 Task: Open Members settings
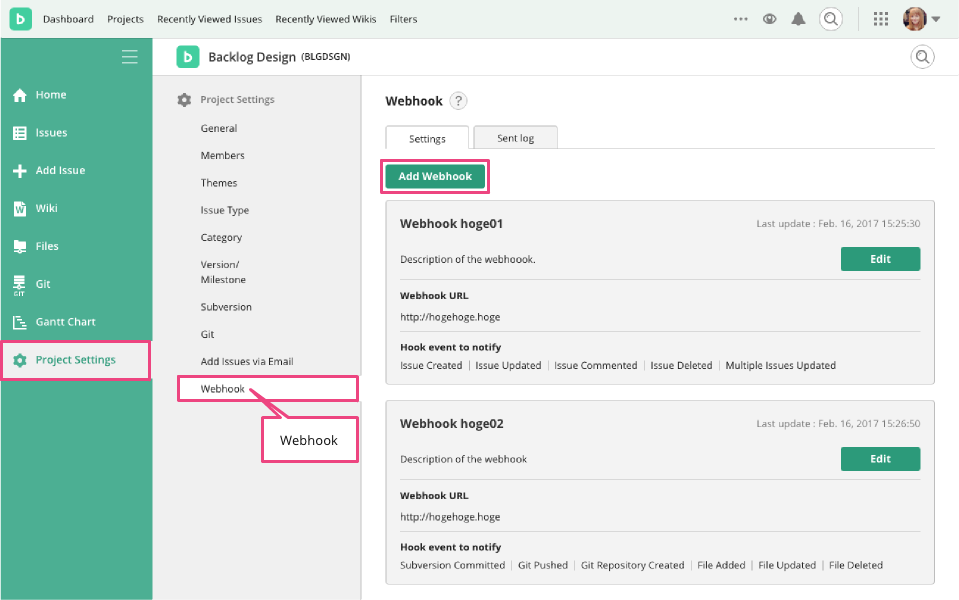click(223, 155)
